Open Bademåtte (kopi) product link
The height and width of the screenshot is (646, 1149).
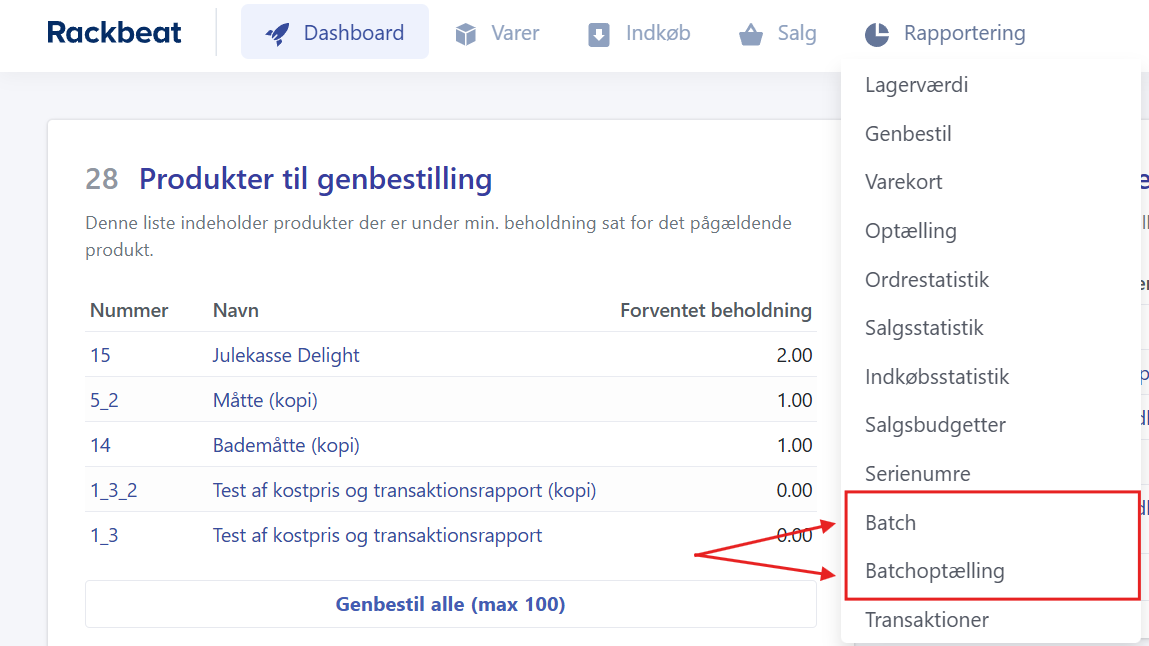click(x=286, y=445)
